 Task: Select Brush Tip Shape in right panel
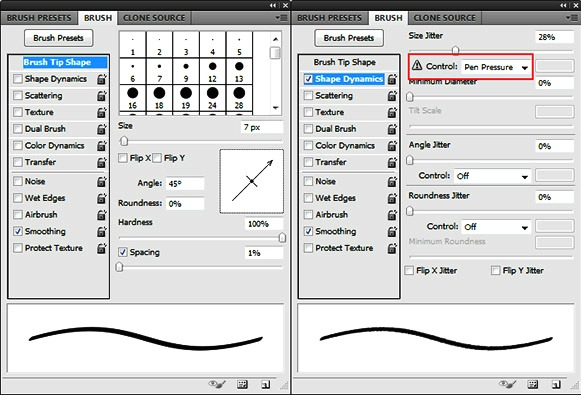(345, 62)
